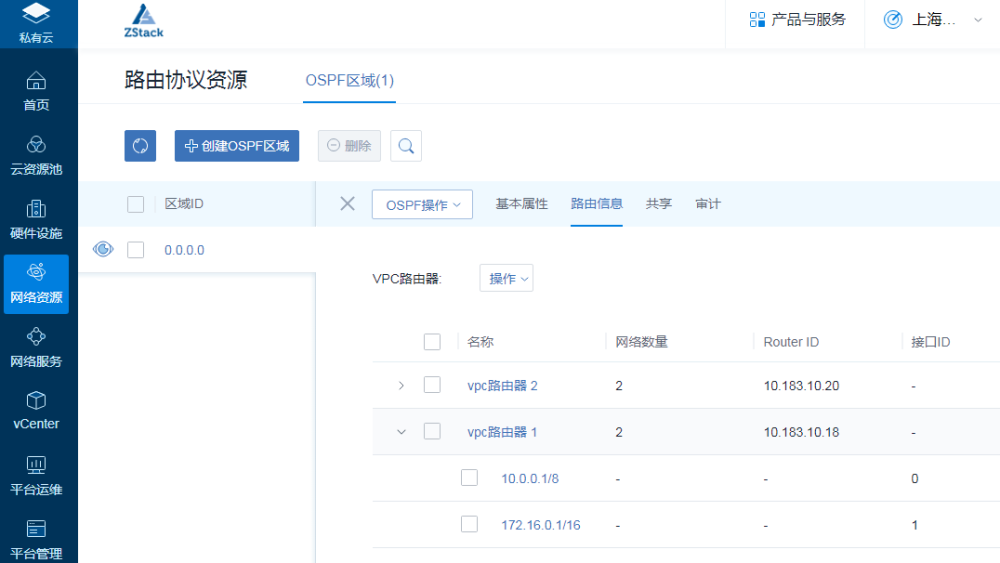1000x563 pixels.
Task: Close the OSPF detail panel
Action: coord(348,204)
